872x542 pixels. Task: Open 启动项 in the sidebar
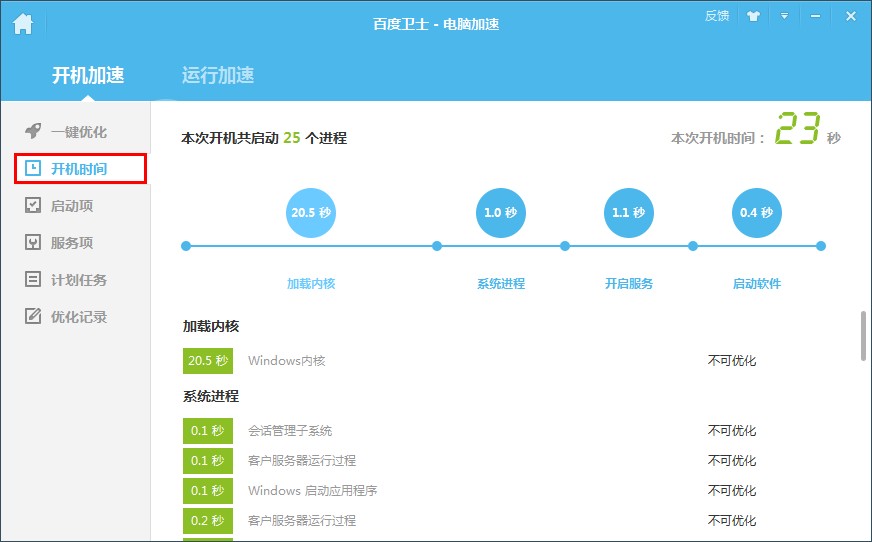72,206
